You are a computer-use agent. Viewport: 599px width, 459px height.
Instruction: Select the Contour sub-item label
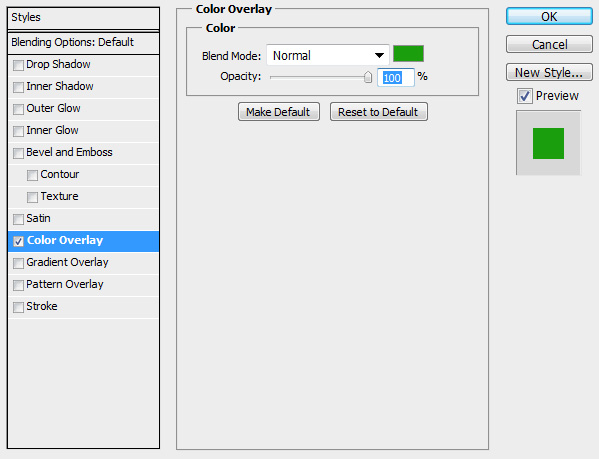(x=60, y=175)
